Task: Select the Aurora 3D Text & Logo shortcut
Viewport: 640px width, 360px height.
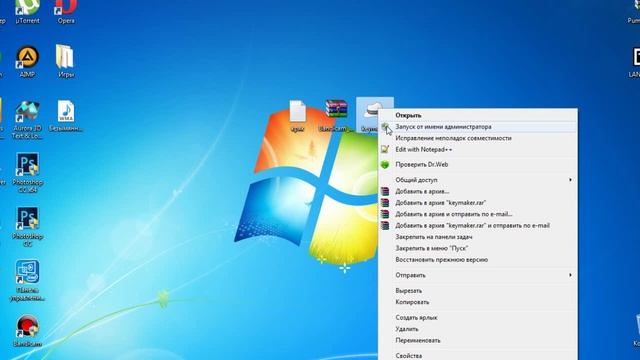Action: coord(27,120)
